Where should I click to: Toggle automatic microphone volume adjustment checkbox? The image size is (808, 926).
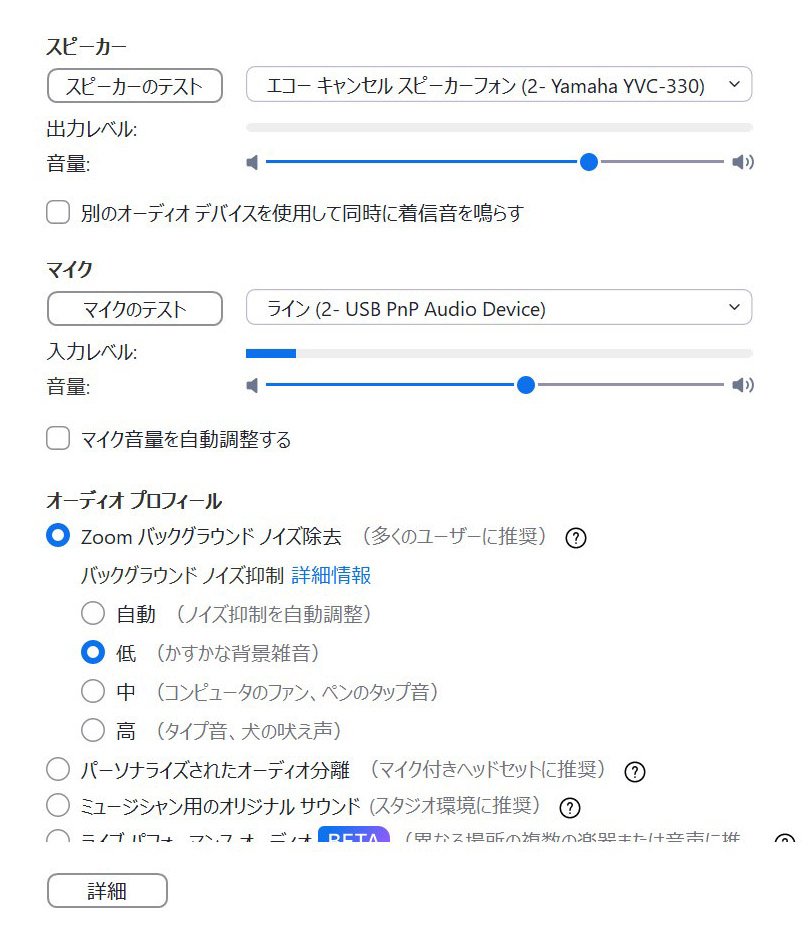(59, 439)
